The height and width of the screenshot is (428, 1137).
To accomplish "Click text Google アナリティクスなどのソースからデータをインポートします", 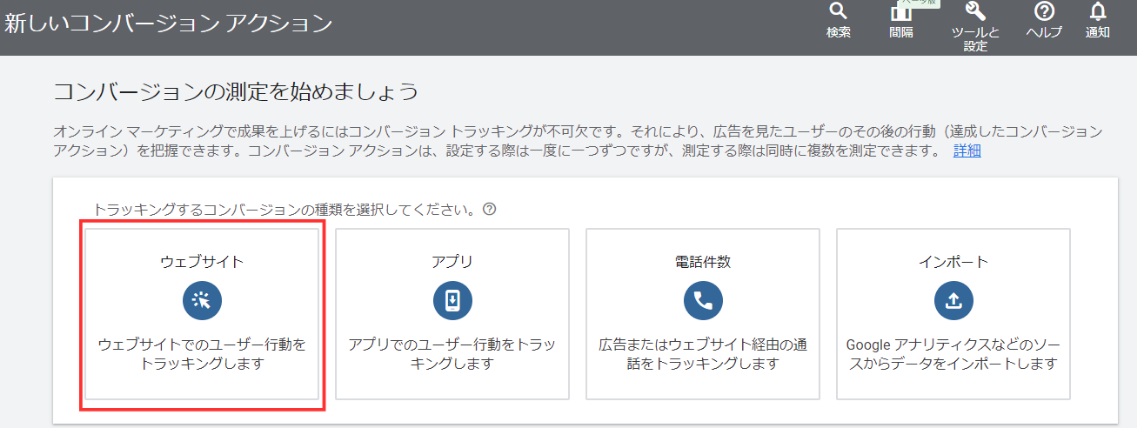I will click(x=954, y=354).
